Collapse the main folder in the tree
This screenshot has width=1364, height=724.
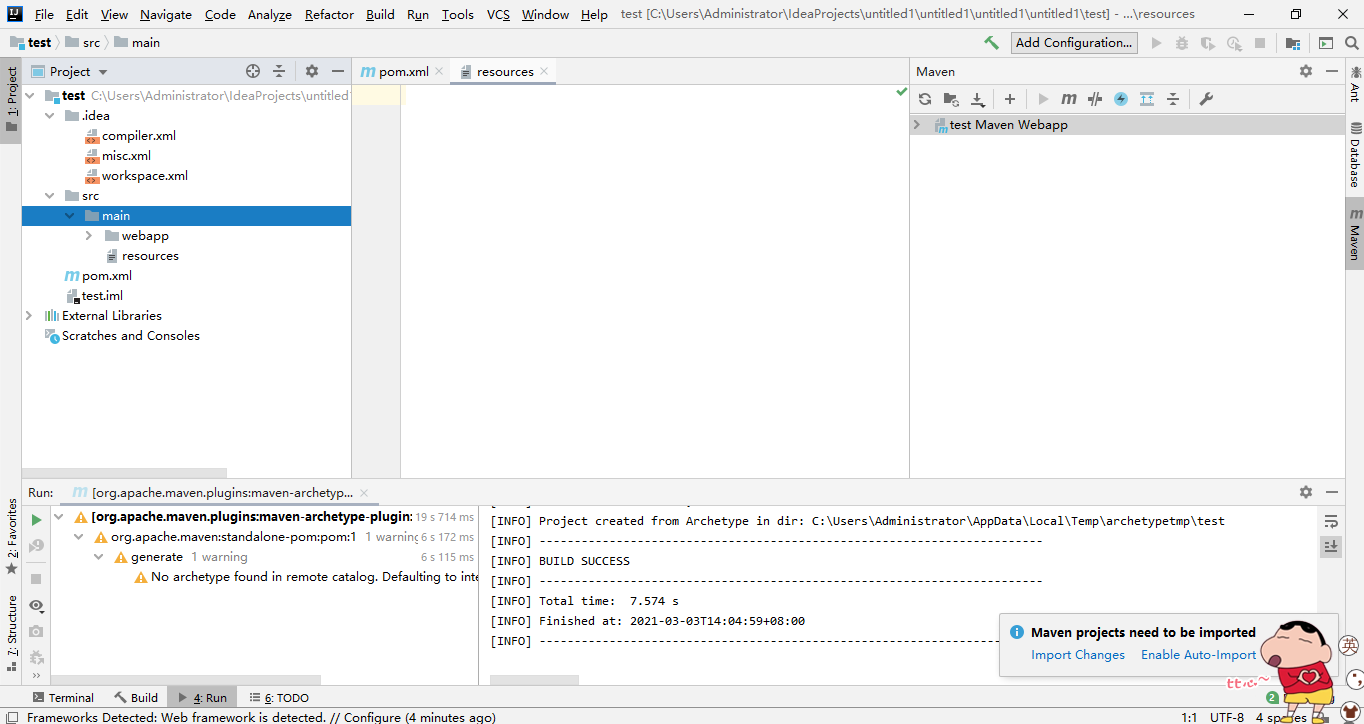point(69,216)
